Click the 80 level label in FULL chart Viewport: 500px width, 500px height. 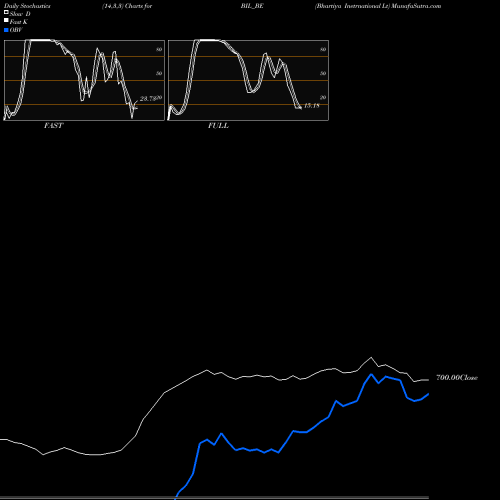click(x=323, y=49)
